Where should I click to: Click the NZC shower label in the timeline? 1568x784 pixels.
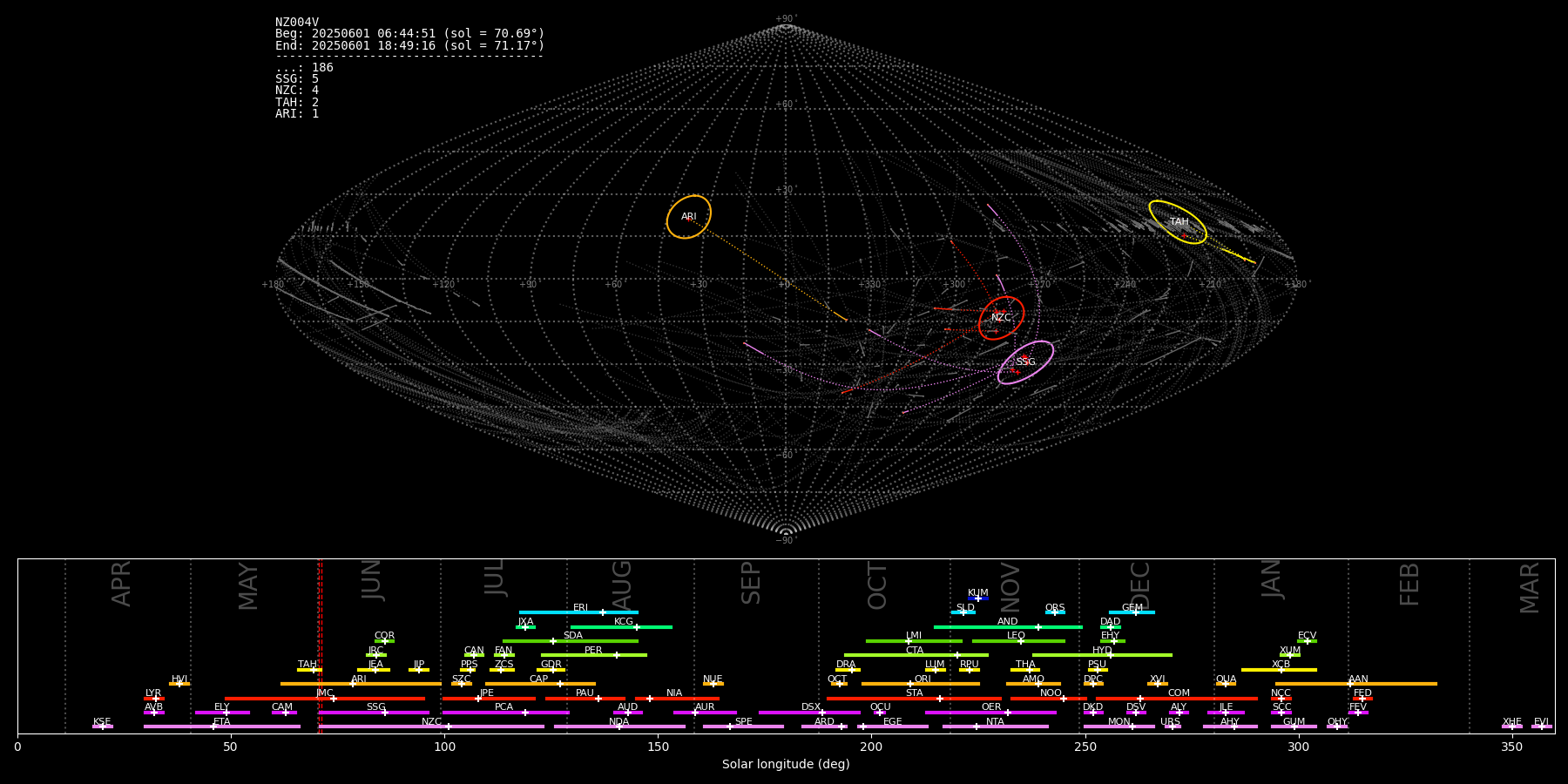(431, 722)
